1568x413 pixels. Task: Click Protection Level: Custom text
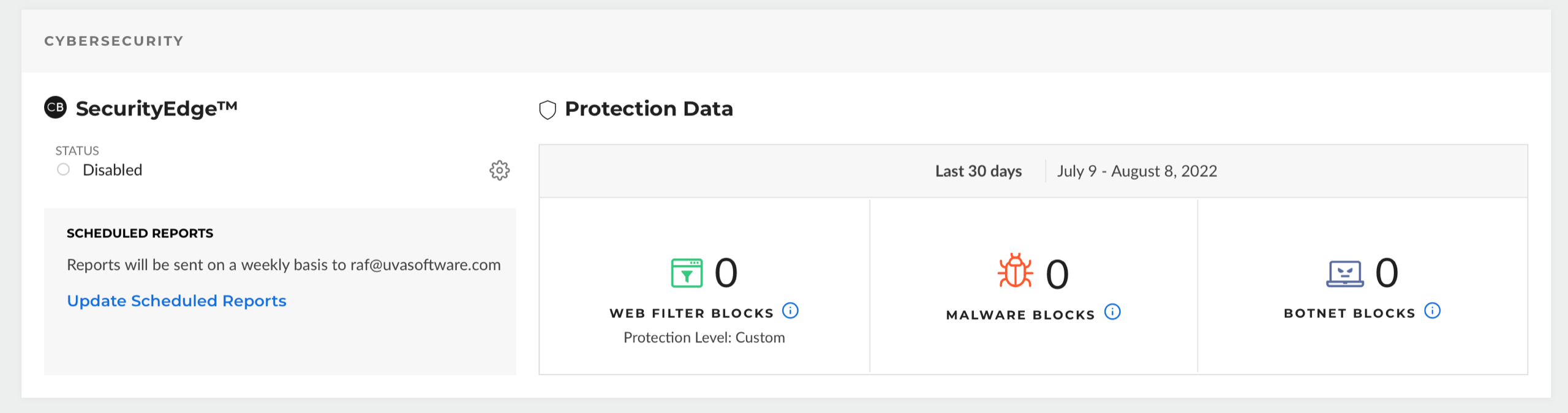click(x=703, y=337)
